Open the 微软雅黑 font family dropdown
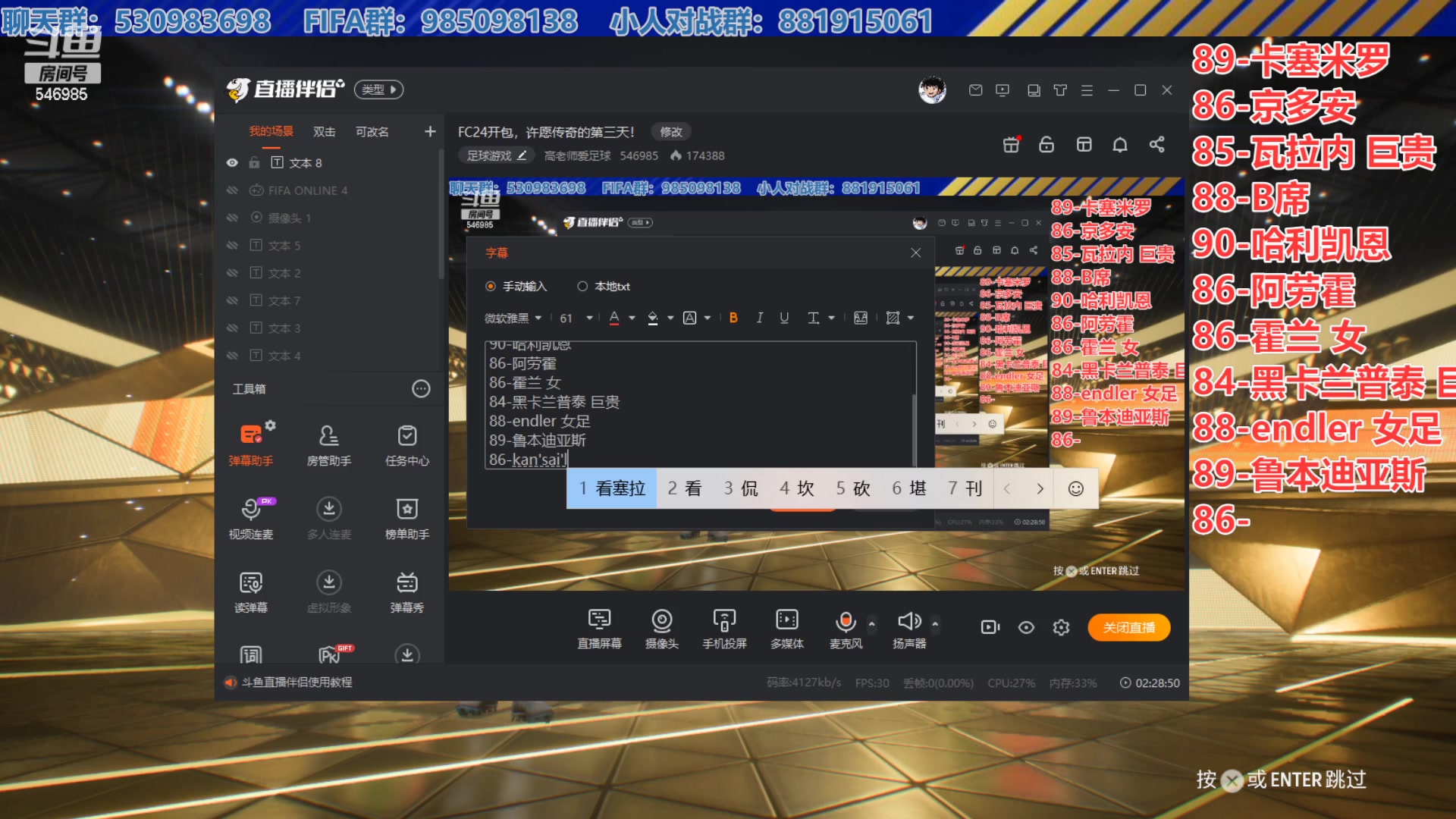1456x819 pixels. [513, 318]
